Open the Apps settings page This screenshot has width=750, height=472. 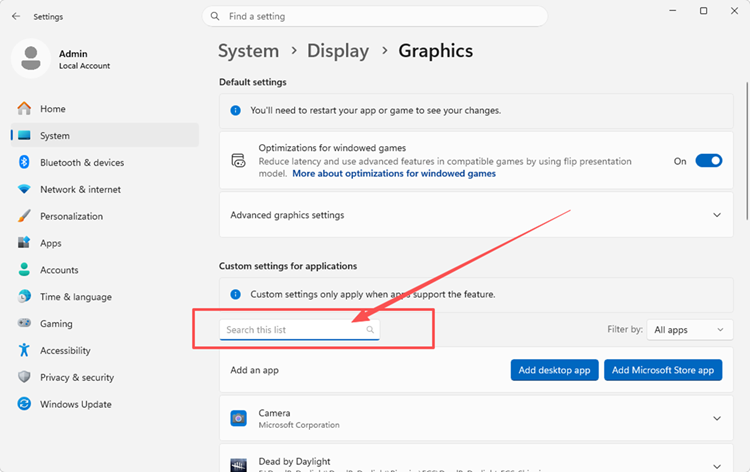pos(105,243)
